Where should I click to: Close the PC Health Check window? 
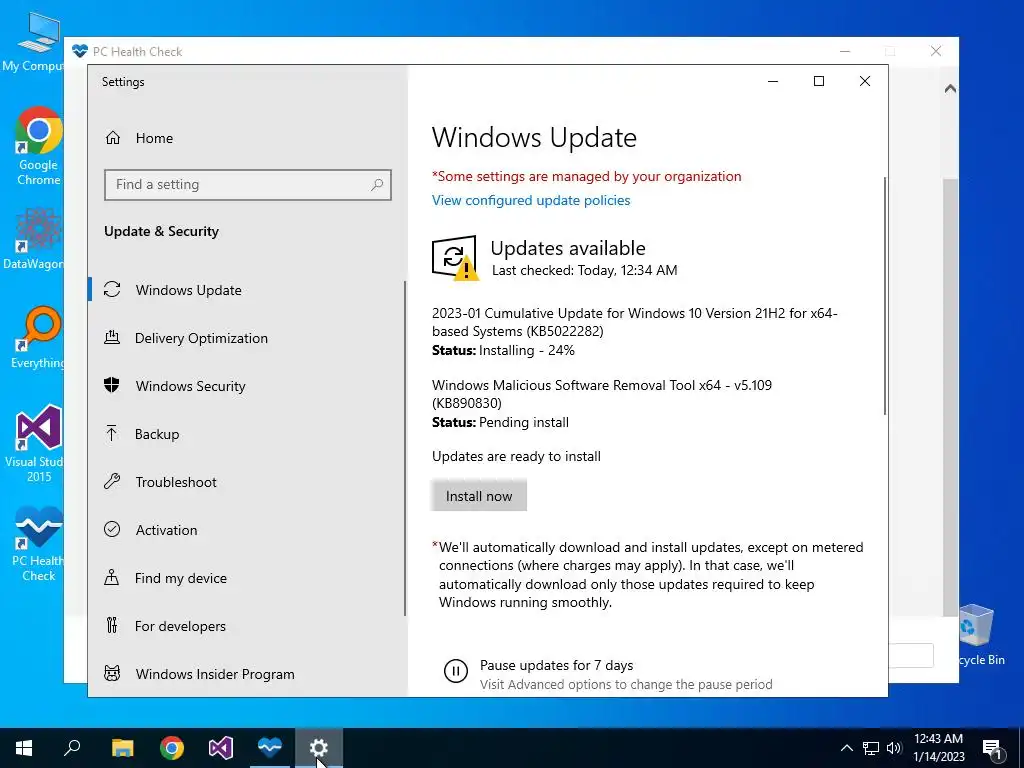pyautogui.click(x=936, y=51)
